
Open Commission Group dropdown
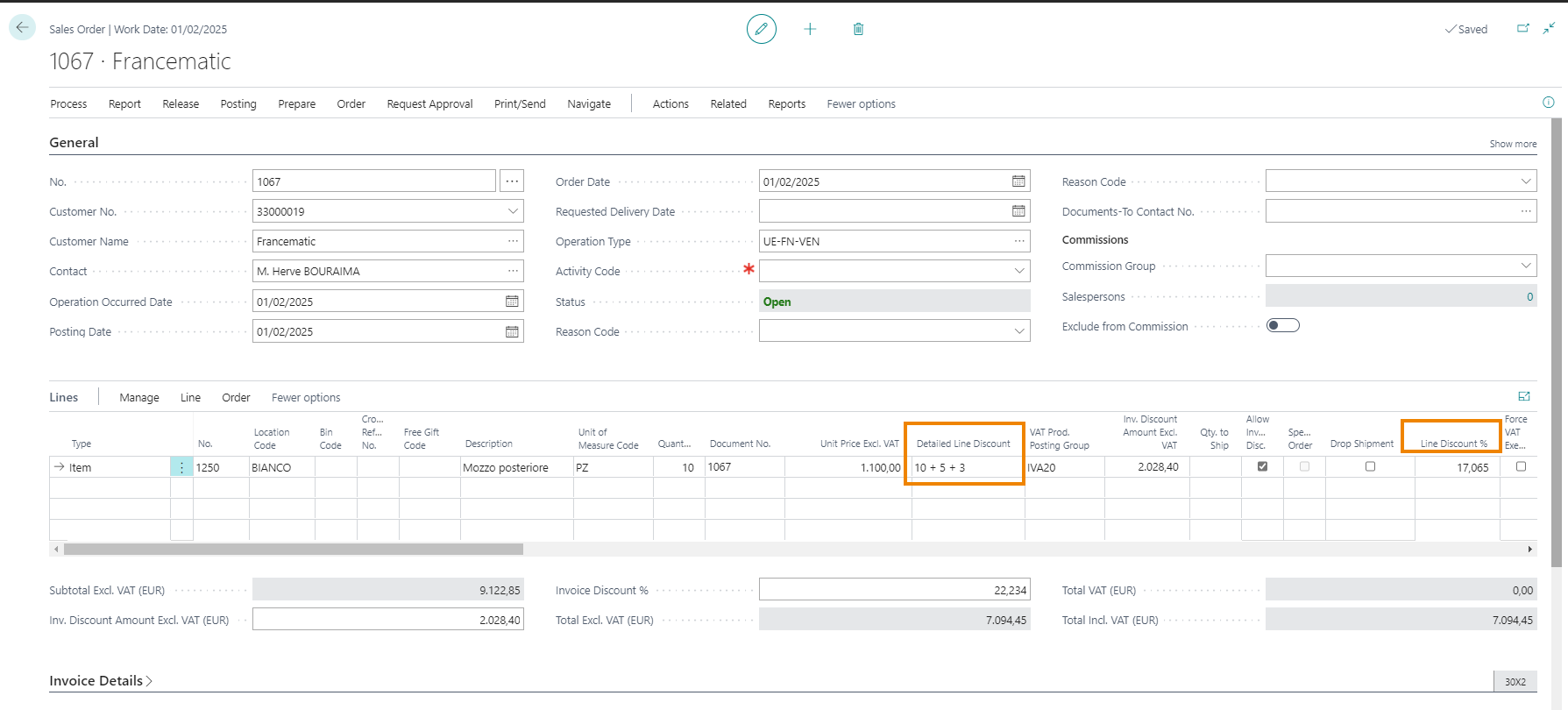(x=1526, y=266)
